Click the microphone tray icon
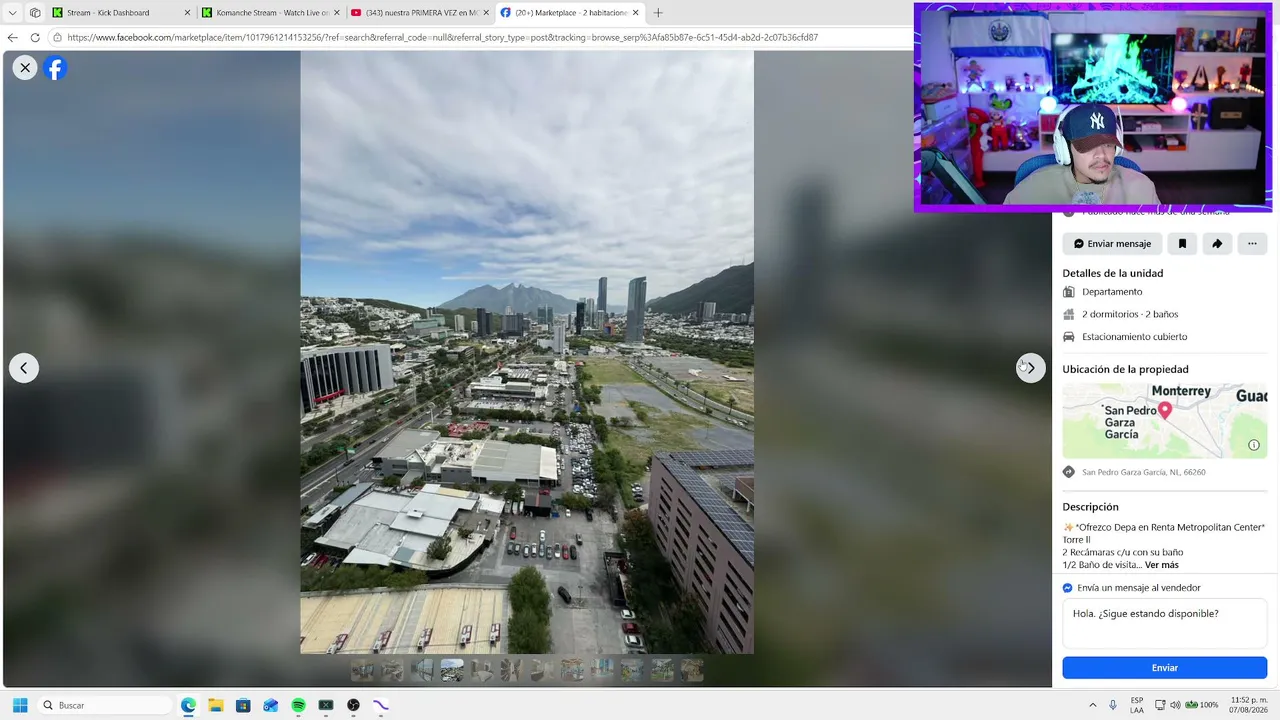This screenshot has width=1280, height=720. coord(1113,705)
